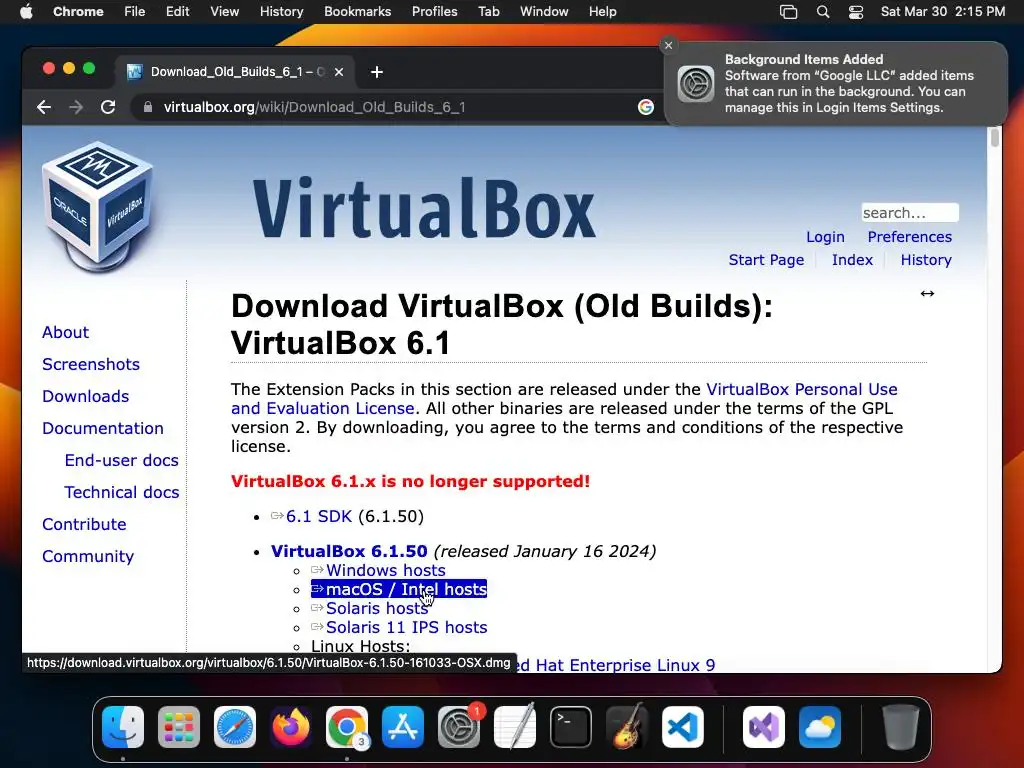Click the site lock icon in the address bar
Viewport: 1024px width, 768px height.
tap(148, 107)
